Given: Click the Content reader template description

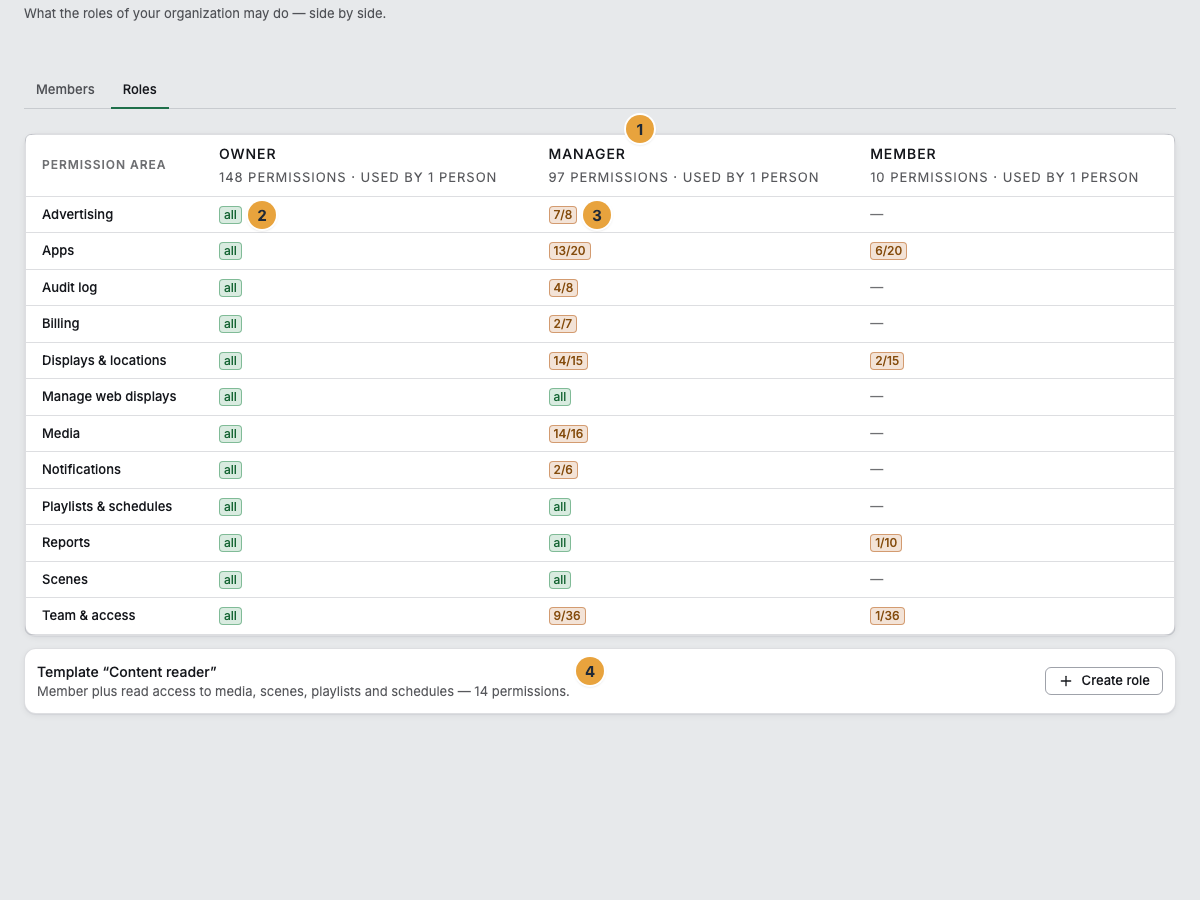Looking at the screenshot, I should 303,691.
